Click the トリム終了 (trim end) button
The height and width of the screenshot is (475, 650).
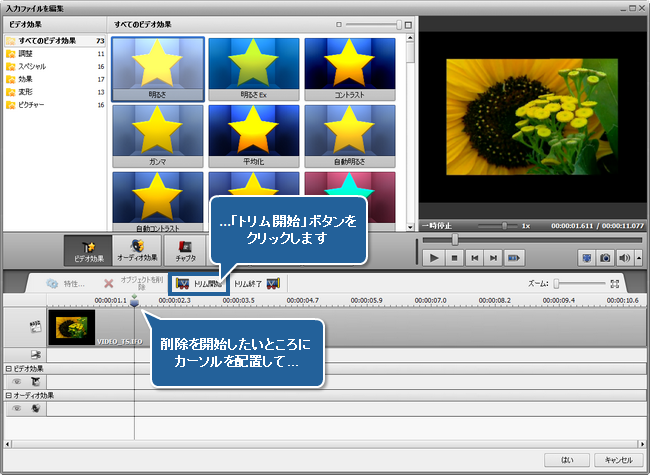257,284
